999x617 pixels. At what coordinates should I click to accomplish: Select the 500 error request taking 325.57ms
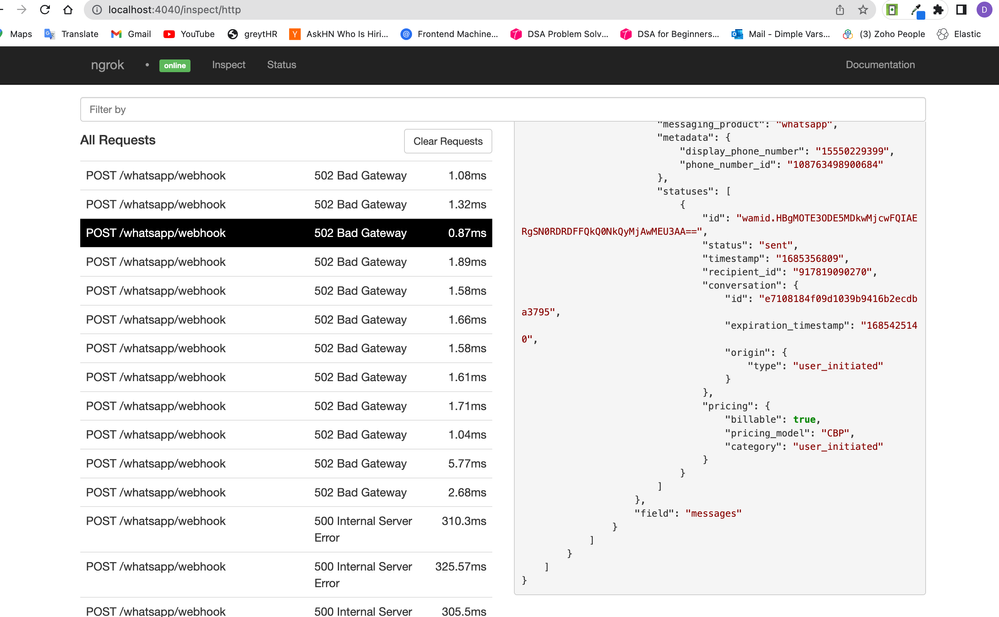(286, 575)
